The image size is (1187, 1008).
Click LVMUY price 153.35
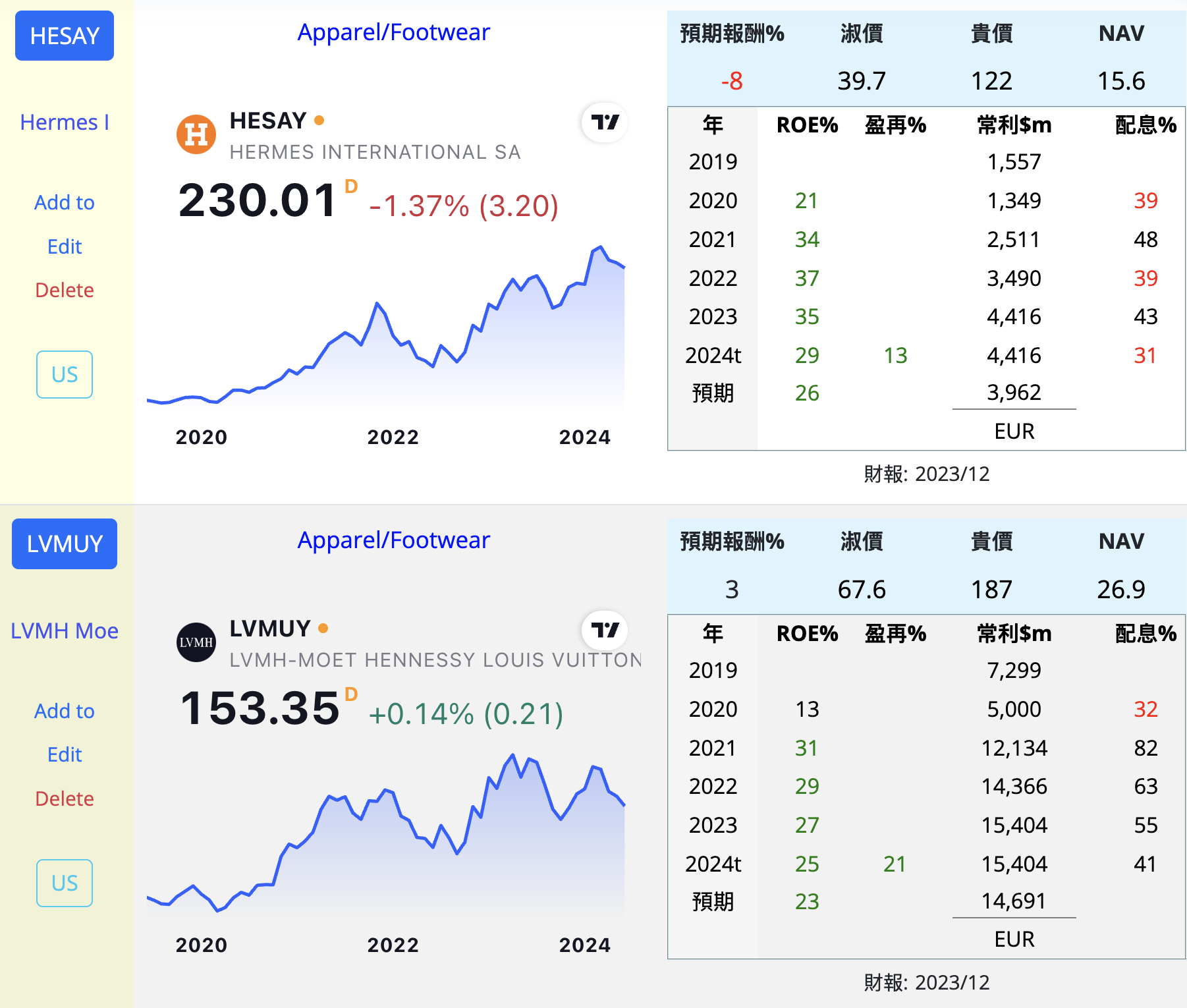tap(260, 708)
